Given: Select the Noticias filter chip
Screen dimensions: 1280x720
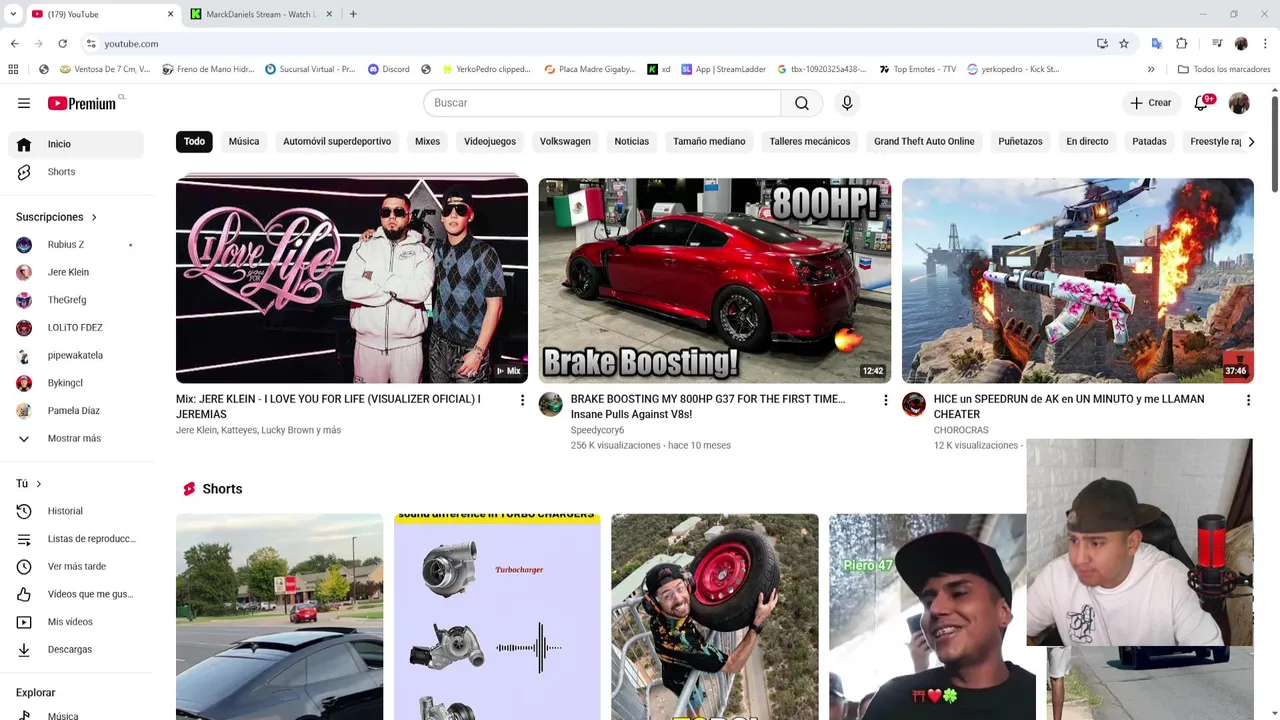Looking at the screenshot, I should (632, 142).
